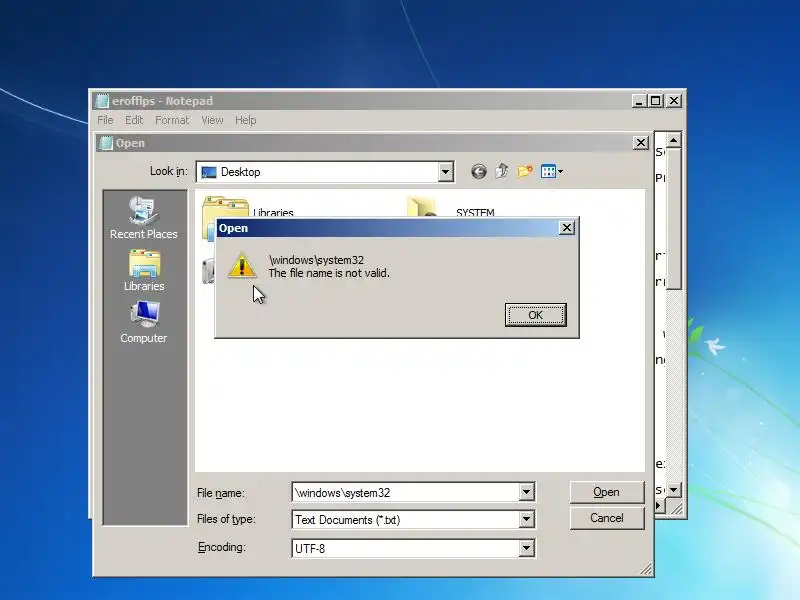The image size is (800, 600).
Task: Open the Notepad File menu
Action: [105, 120]
